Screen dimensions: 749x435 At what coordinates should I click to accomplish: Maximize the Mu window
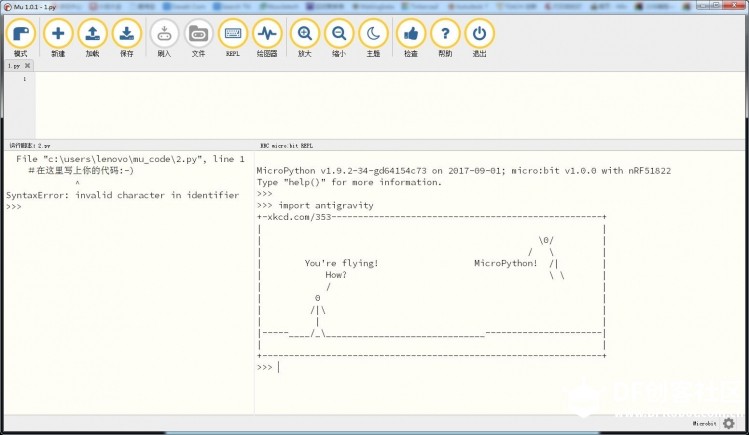coord(716,6)
